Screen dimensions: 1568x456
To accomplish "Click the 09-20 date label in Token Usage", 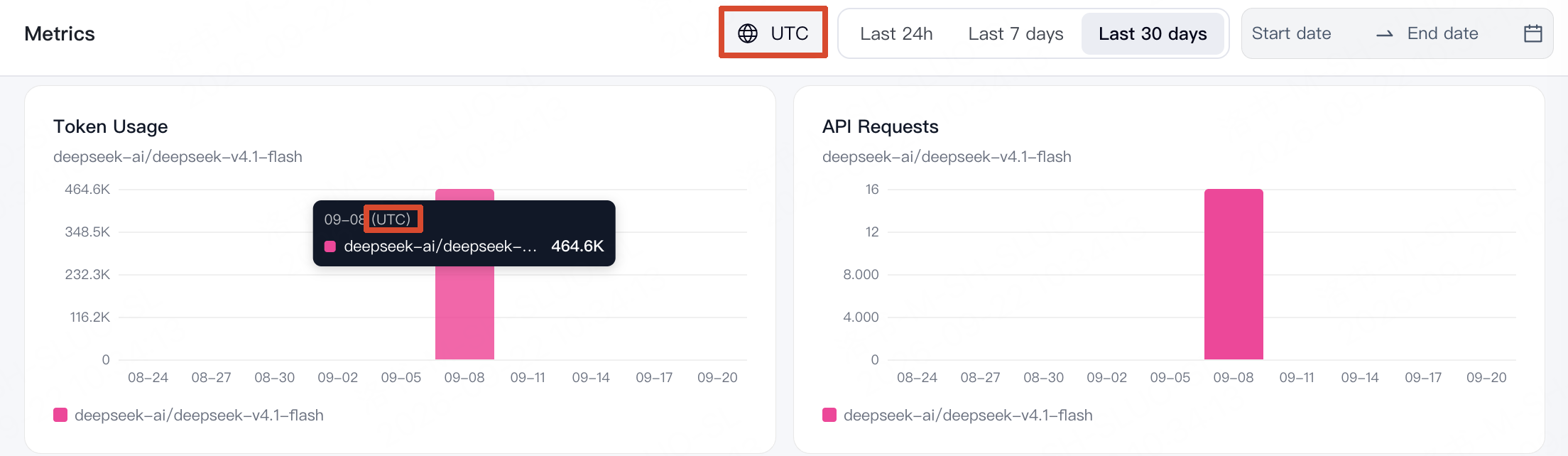I will [717, 377].
